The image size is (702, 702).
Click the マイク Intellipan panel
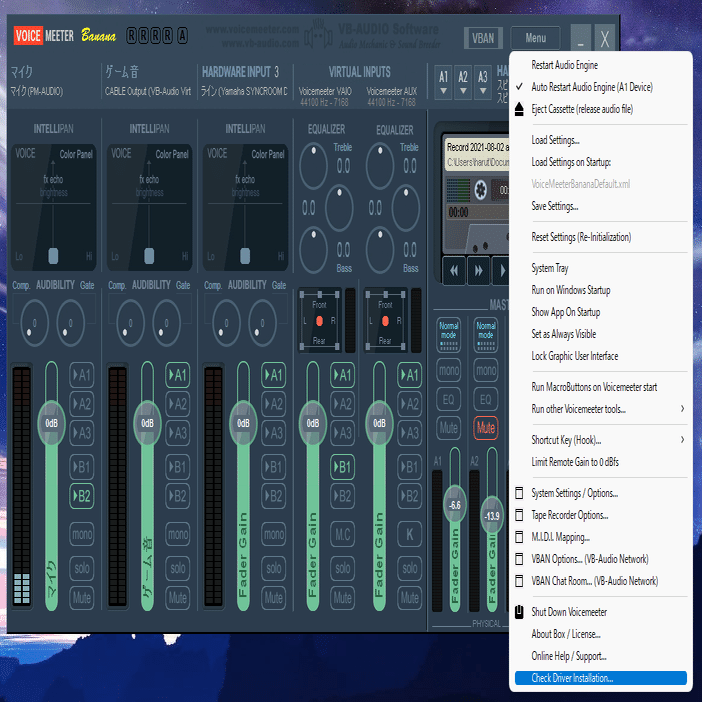tap(53, 207)
